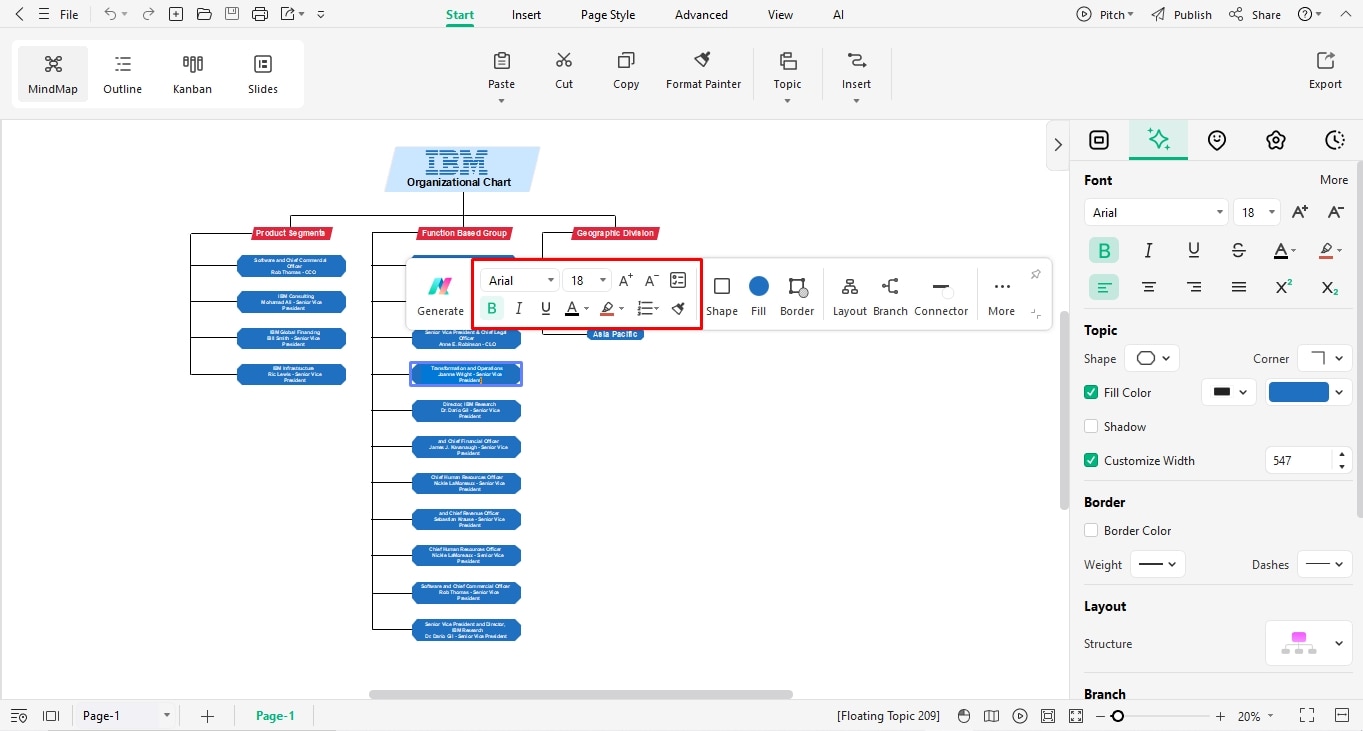Click the Pitch button

tap(1105, 15)
